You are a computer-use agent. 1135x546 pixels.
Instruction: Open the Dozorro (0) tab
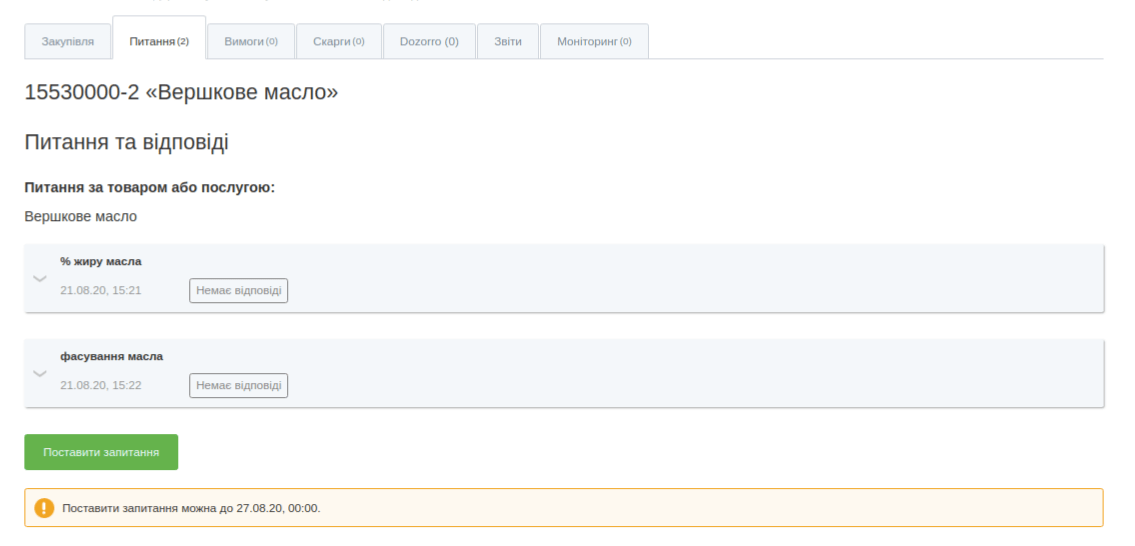[x=429, y=41]
